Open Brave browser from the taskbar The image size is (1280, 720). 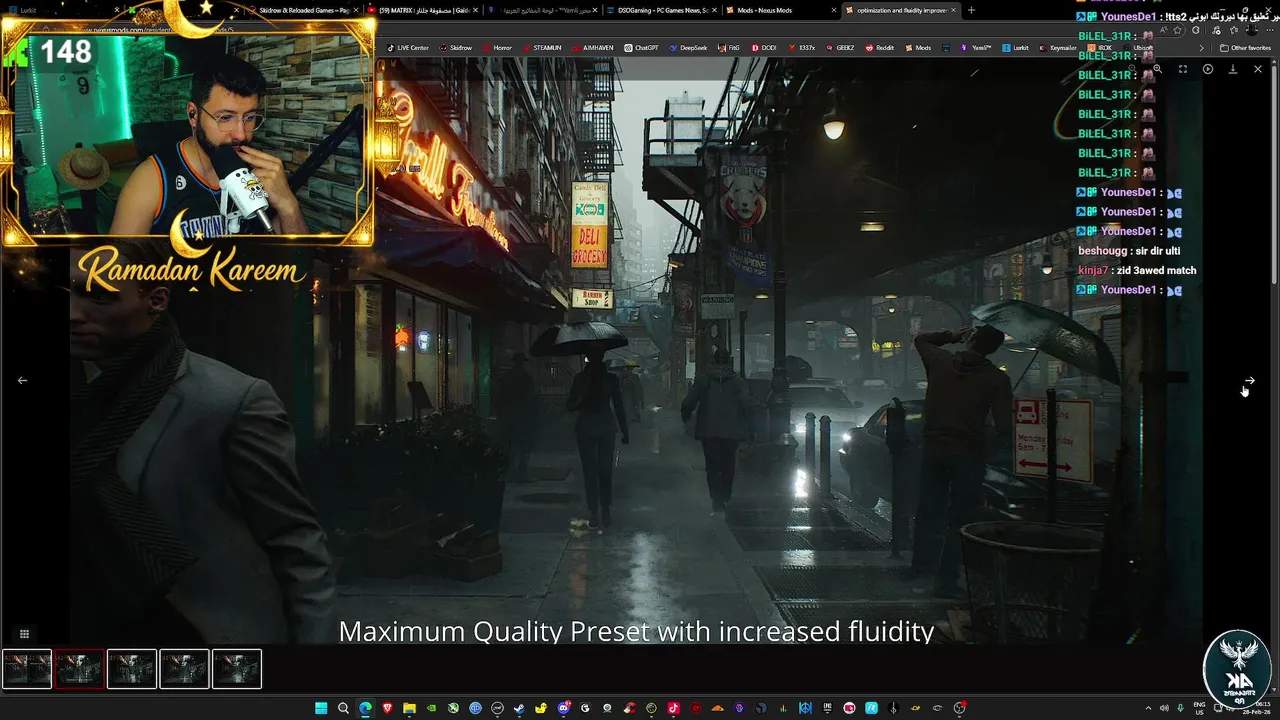click(387, 708)
